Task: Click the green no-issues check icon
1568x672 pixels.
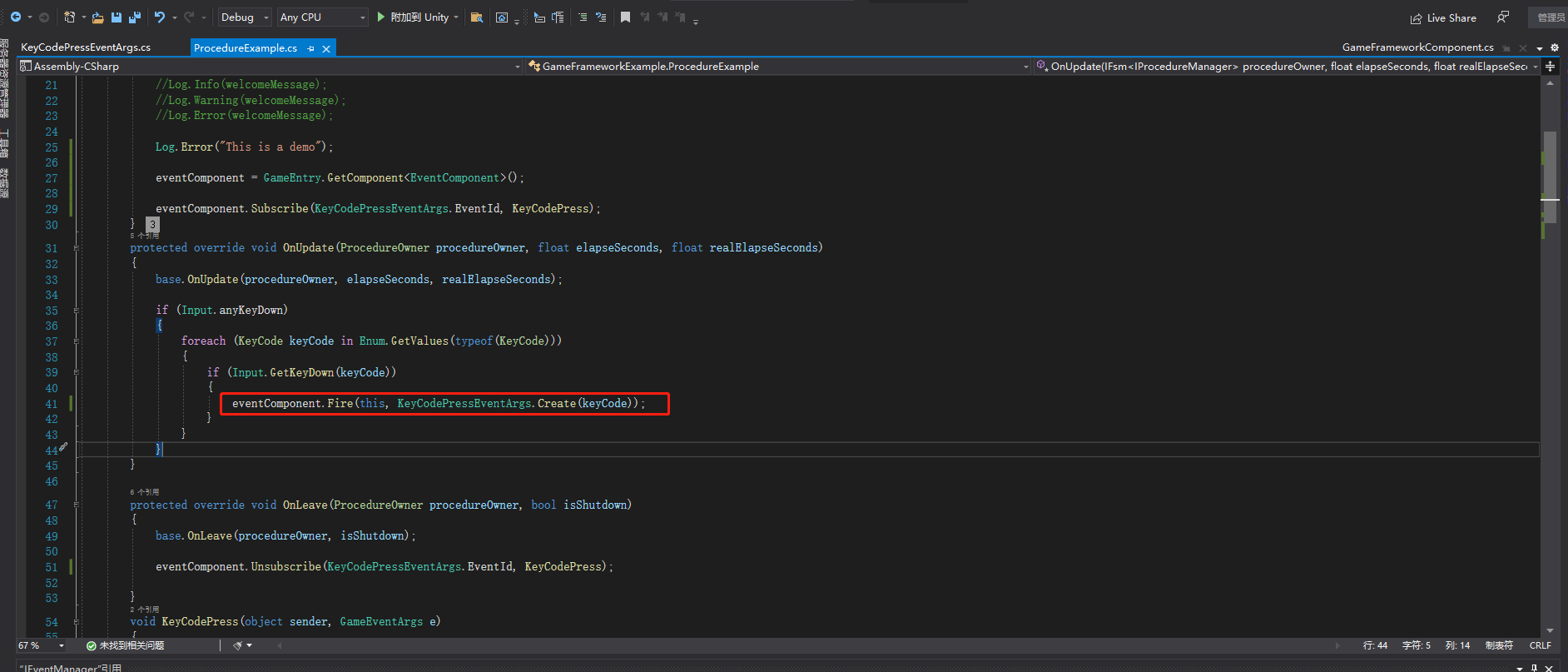Action: click(x=92, y=645)
